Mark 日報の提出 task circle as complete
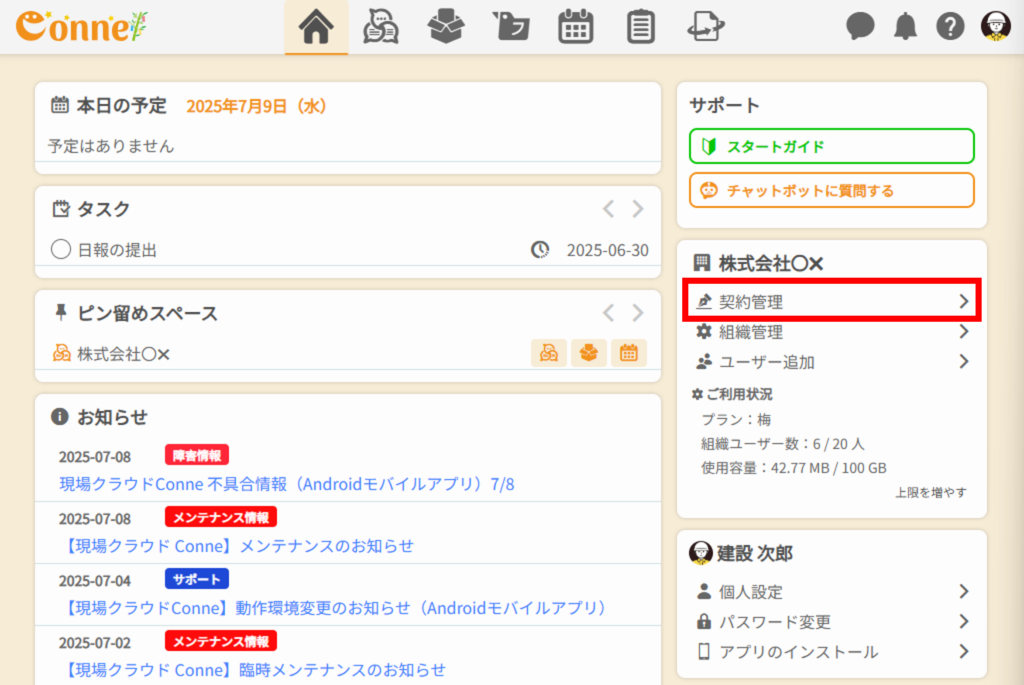The height and width of the screenshot is (685, 1024). click(x=60, y=250)
